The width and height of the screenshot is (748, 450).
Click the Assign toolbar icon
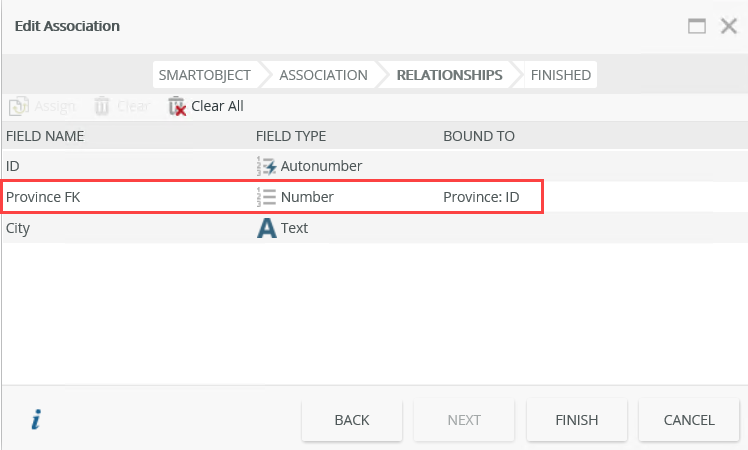pos(17,106)
